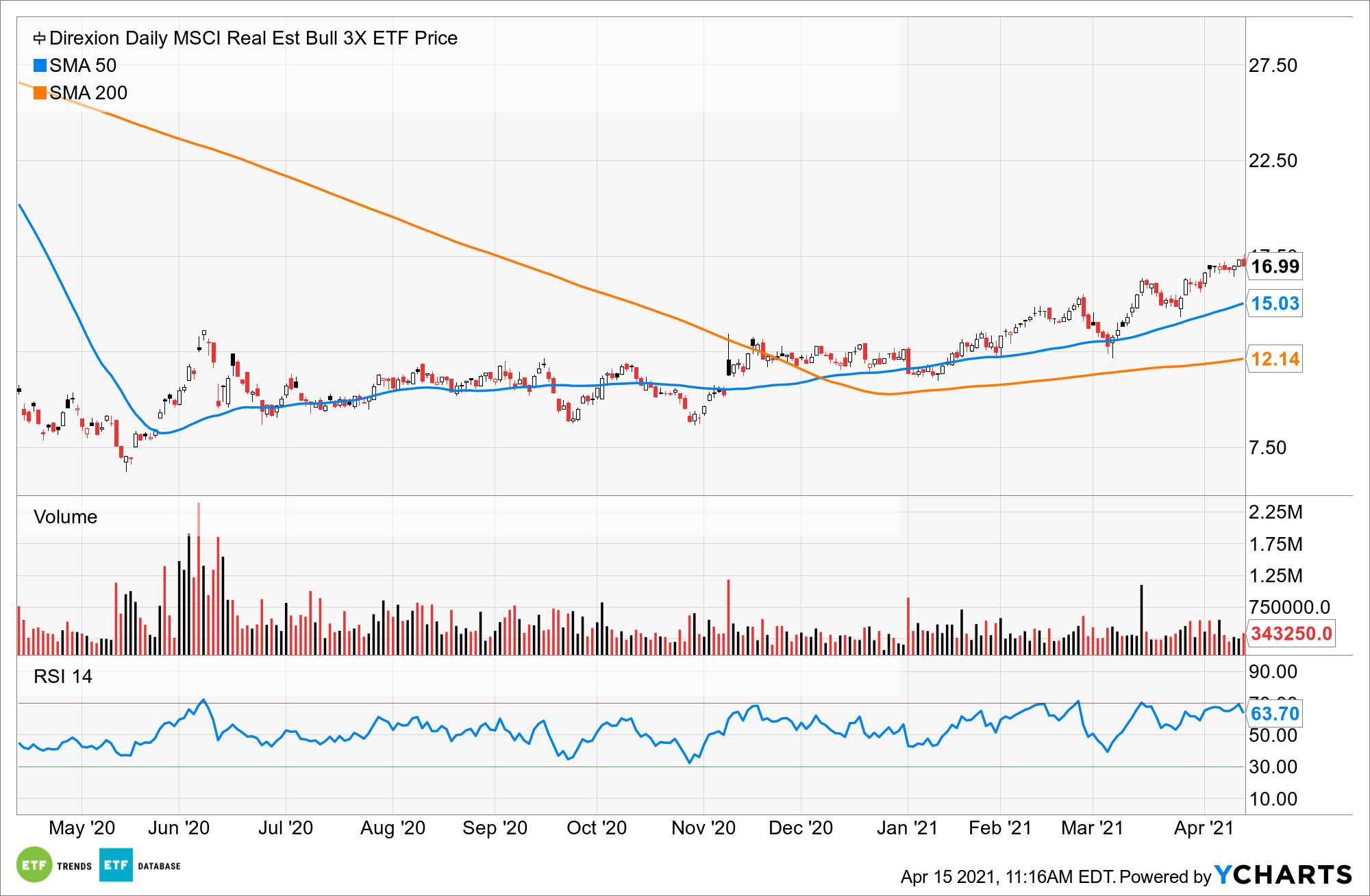Click the 343250.0 volume value label
The height and width of the screenshot is (896, 1370).
1291,634
